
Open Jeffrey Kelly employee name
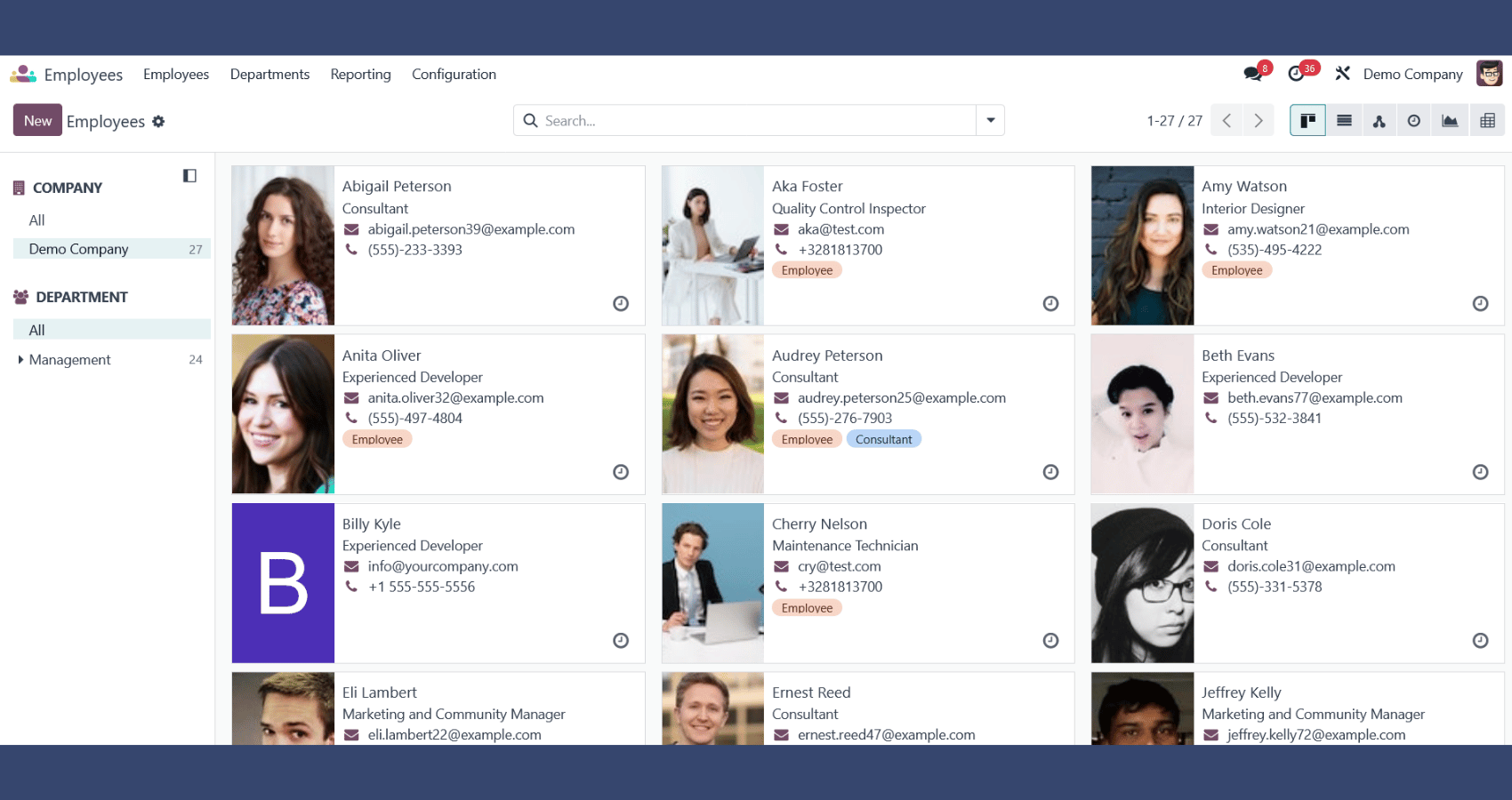[1242, 692]
